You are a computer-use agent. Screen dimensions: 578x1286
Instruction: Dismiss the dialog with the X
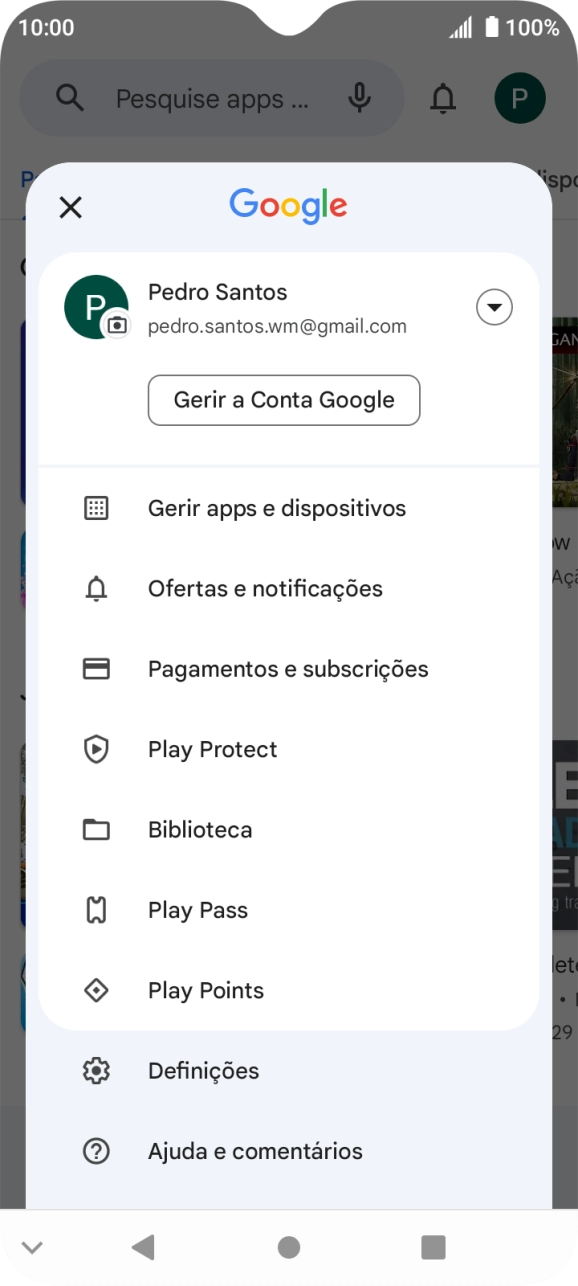(x=70, y=207)
